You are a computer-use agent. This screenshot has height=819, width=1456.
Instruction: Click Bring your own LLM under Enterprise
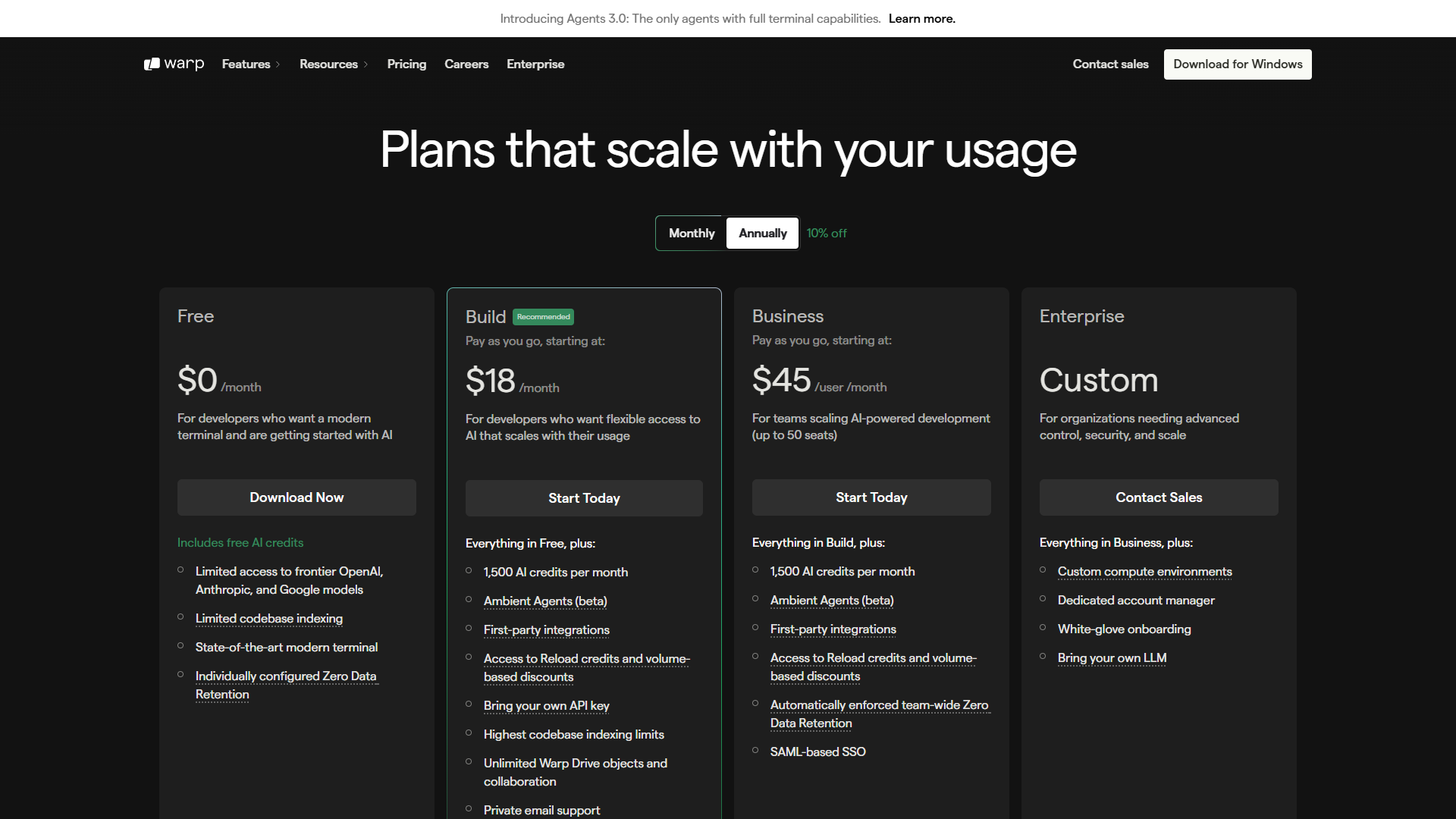click(1112, 657)
